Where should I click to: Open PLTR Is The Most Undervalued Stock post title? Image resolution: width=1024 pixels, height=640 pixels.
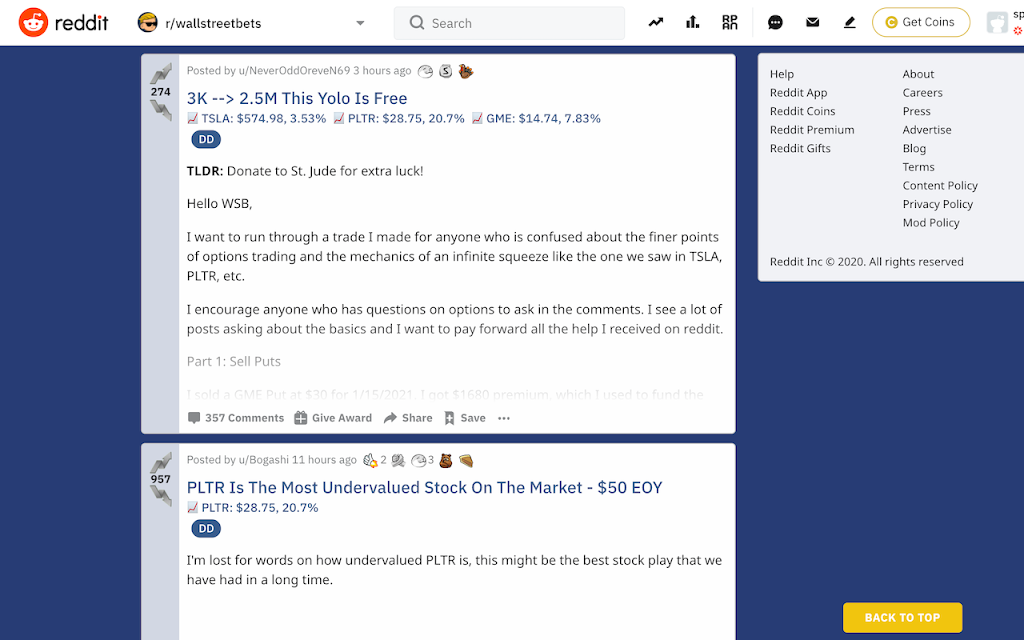click(424, 487)
